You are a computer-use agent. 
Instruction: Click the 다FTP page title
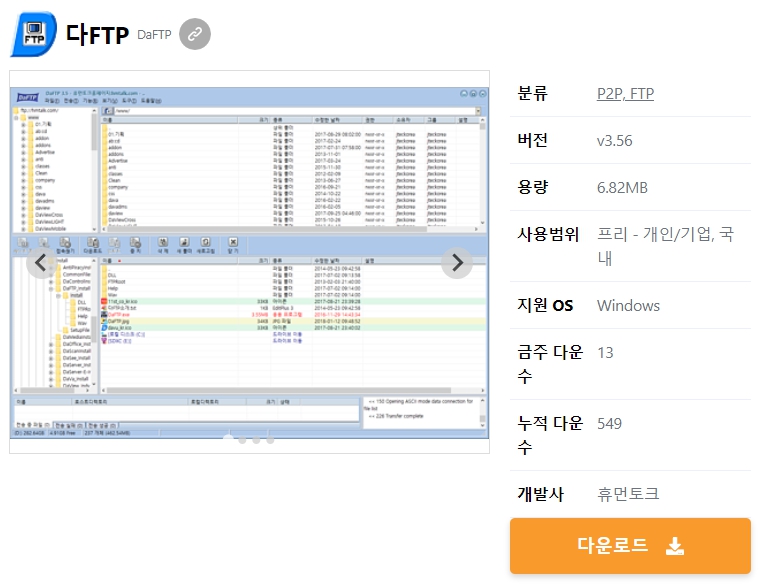pyautogui.click(x=97, y=34)
